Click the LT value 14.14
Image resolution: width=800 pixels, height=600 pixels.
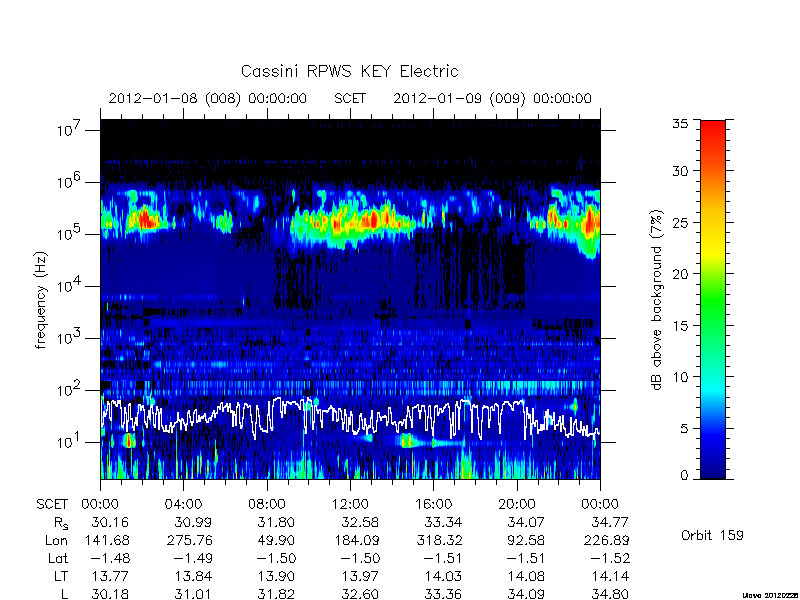610,576
